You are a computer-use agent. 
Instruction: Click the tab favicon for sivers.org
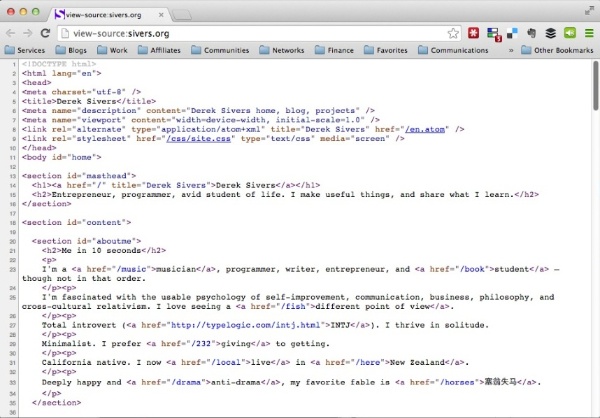[x=59, y=15]
